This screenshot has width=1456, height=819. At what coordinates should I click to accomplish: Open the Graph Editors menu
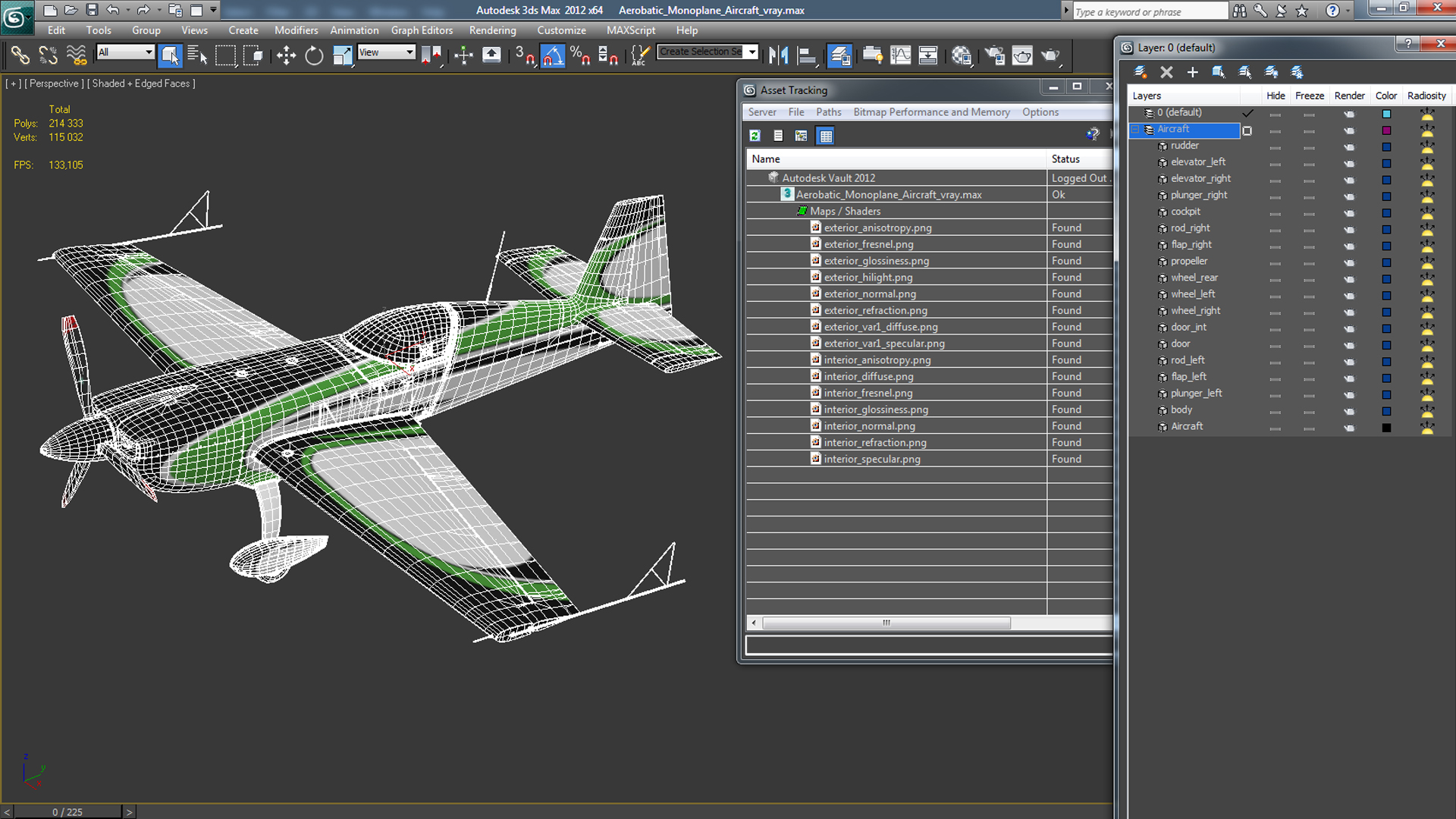422,30
